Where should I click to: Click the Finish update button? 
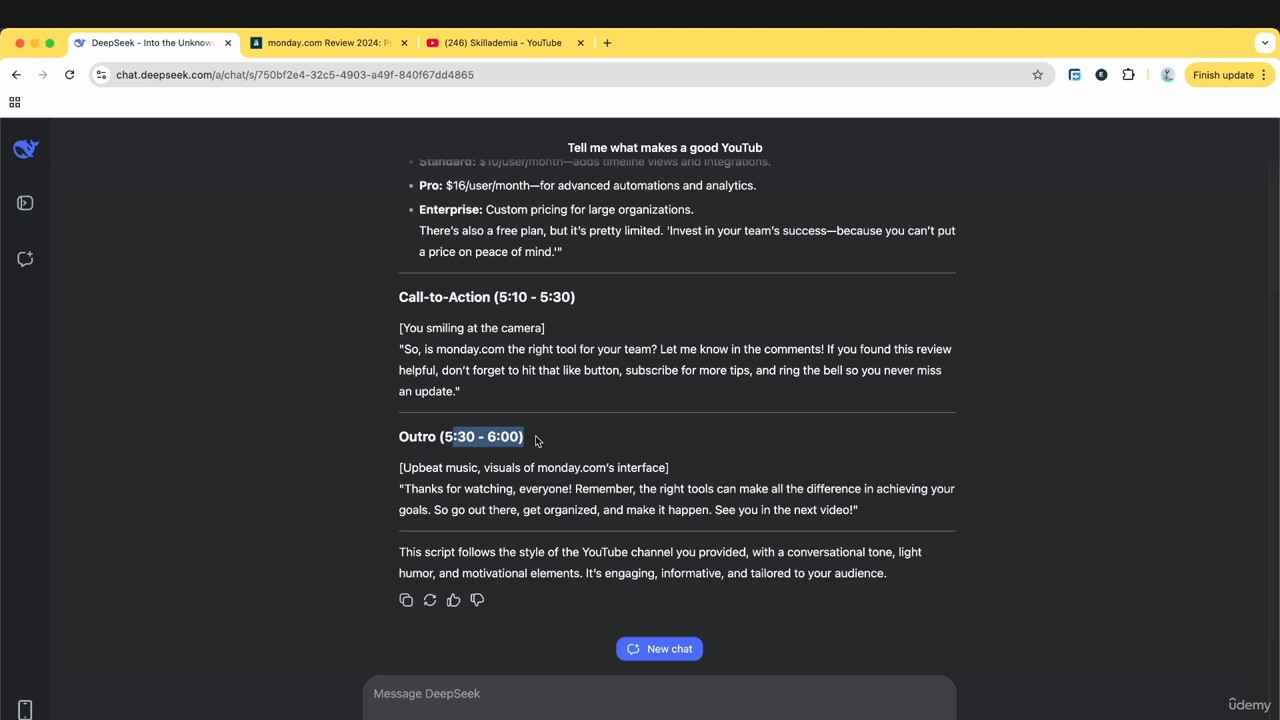click(1222, 75)
